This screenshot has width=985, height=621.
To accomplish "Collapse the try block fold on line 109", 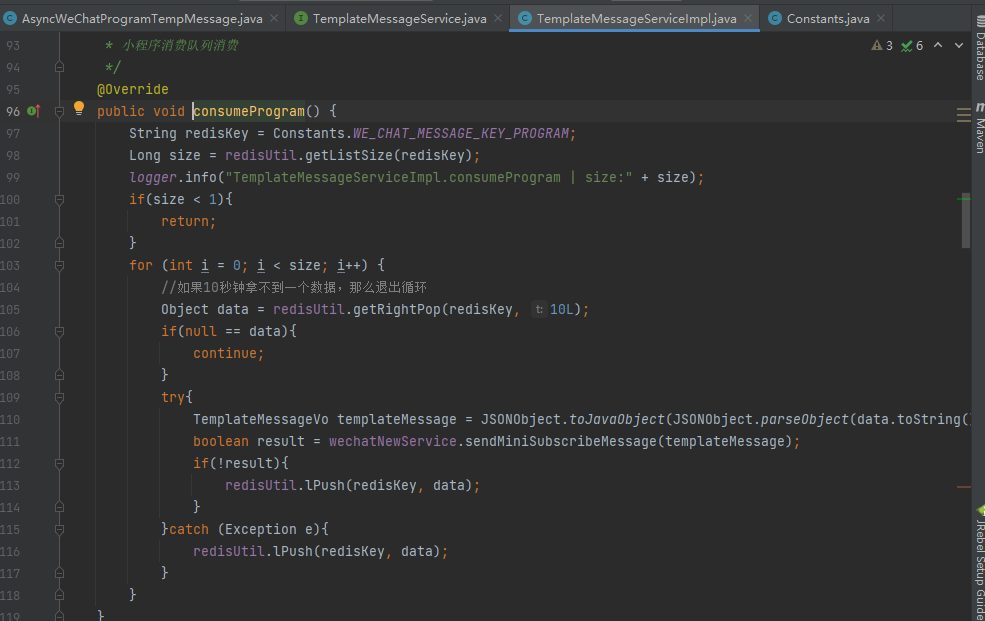I will [59, 397].
